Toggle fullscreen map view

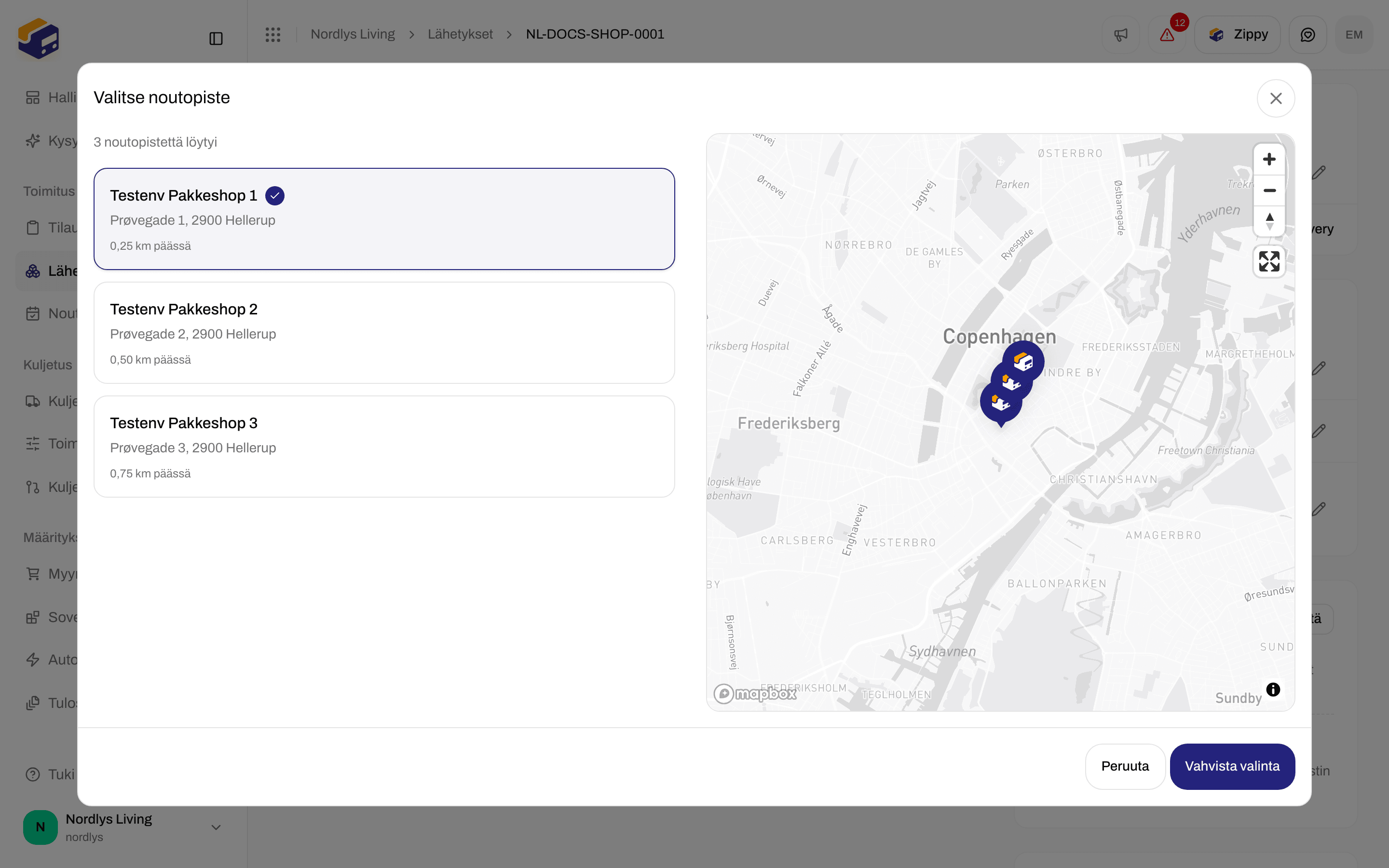(1269, 261)
